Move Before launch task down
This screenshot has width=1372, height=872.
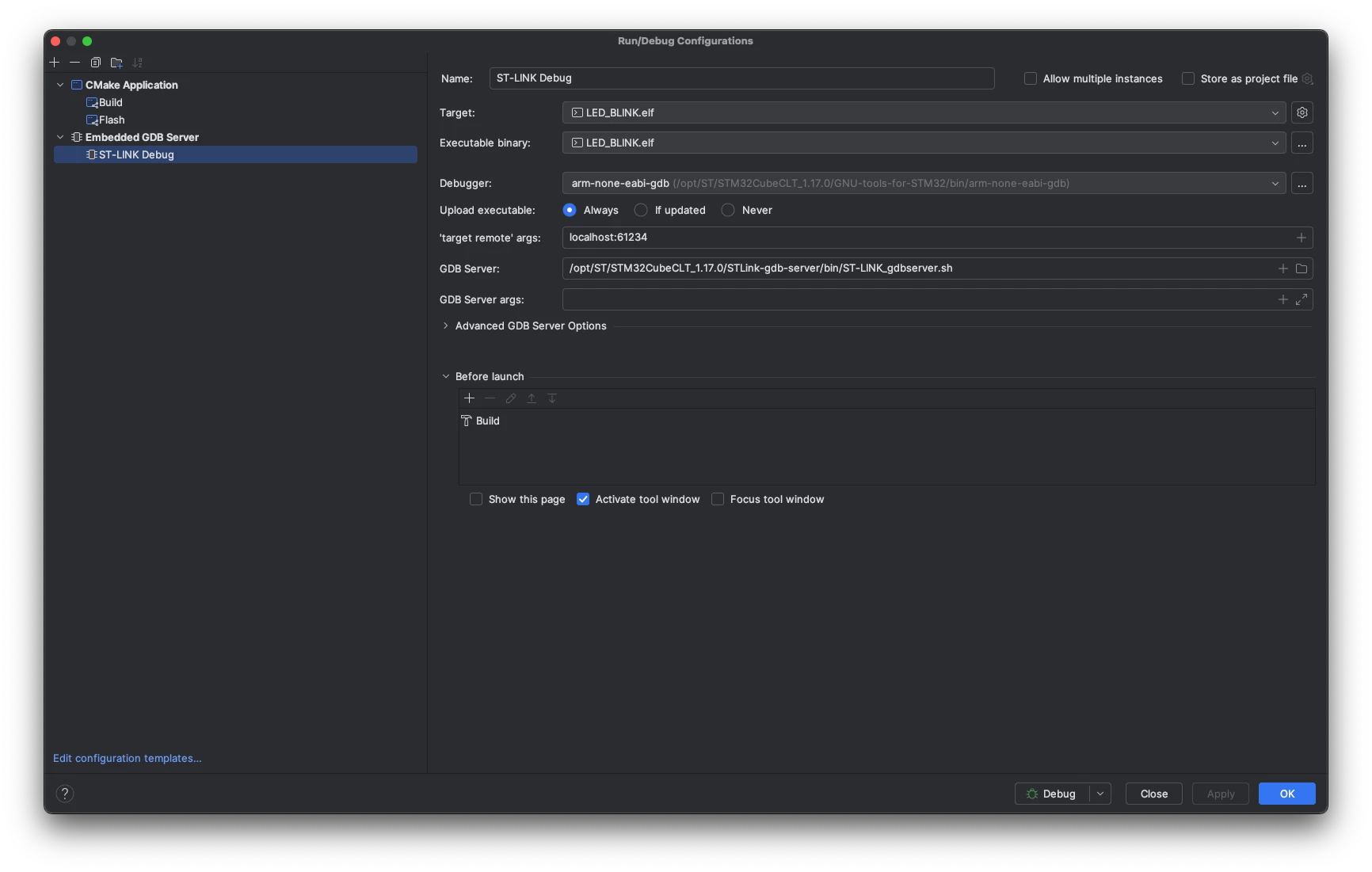point(552,398)
